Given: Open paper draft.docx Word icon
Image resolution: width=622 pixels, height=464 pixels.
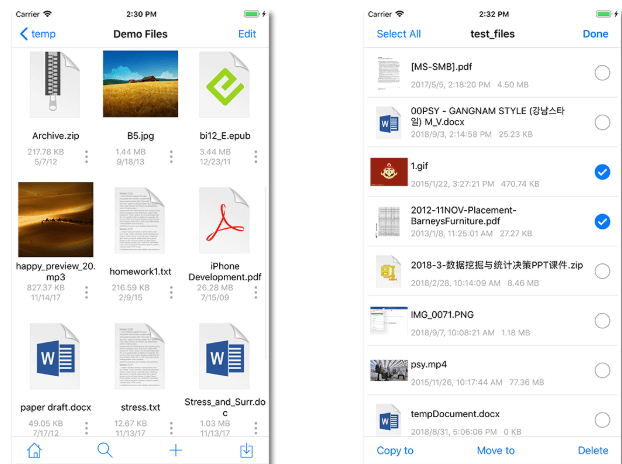Looking at the screenshot, I should click(55, 358).
